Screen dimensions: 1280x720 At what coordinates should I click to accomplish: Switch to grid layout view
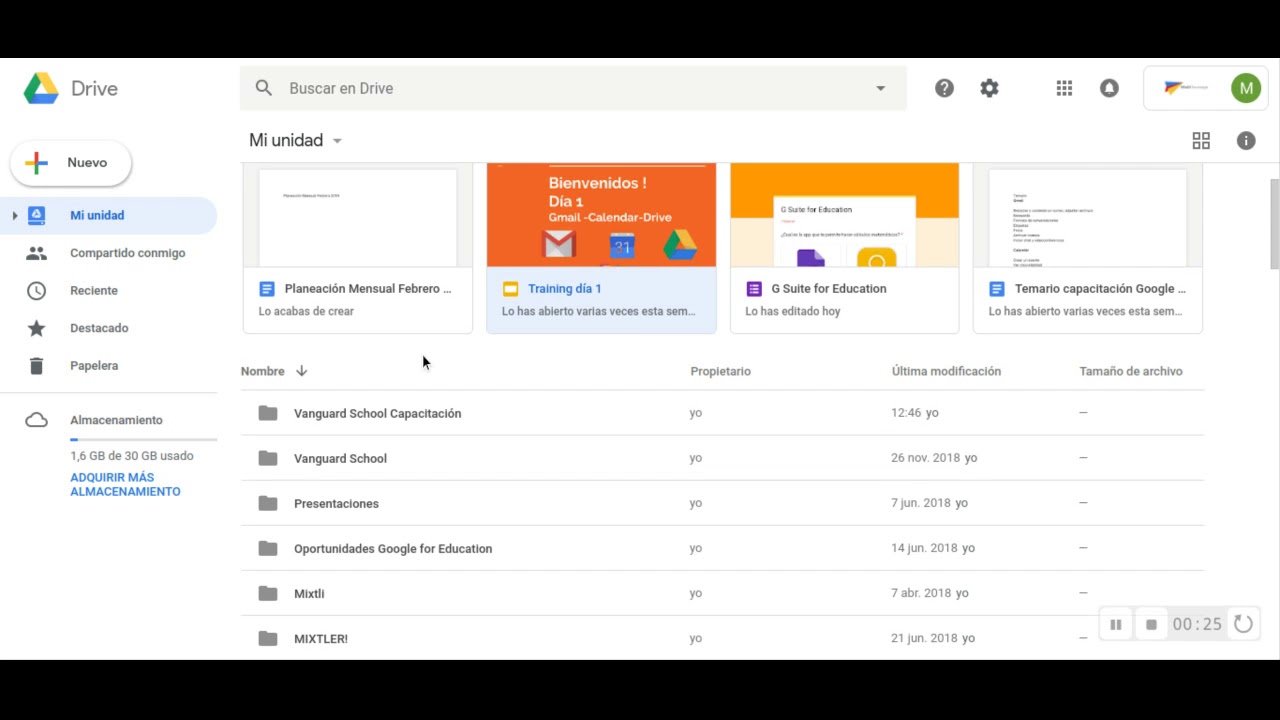[x=1201, y=141]
